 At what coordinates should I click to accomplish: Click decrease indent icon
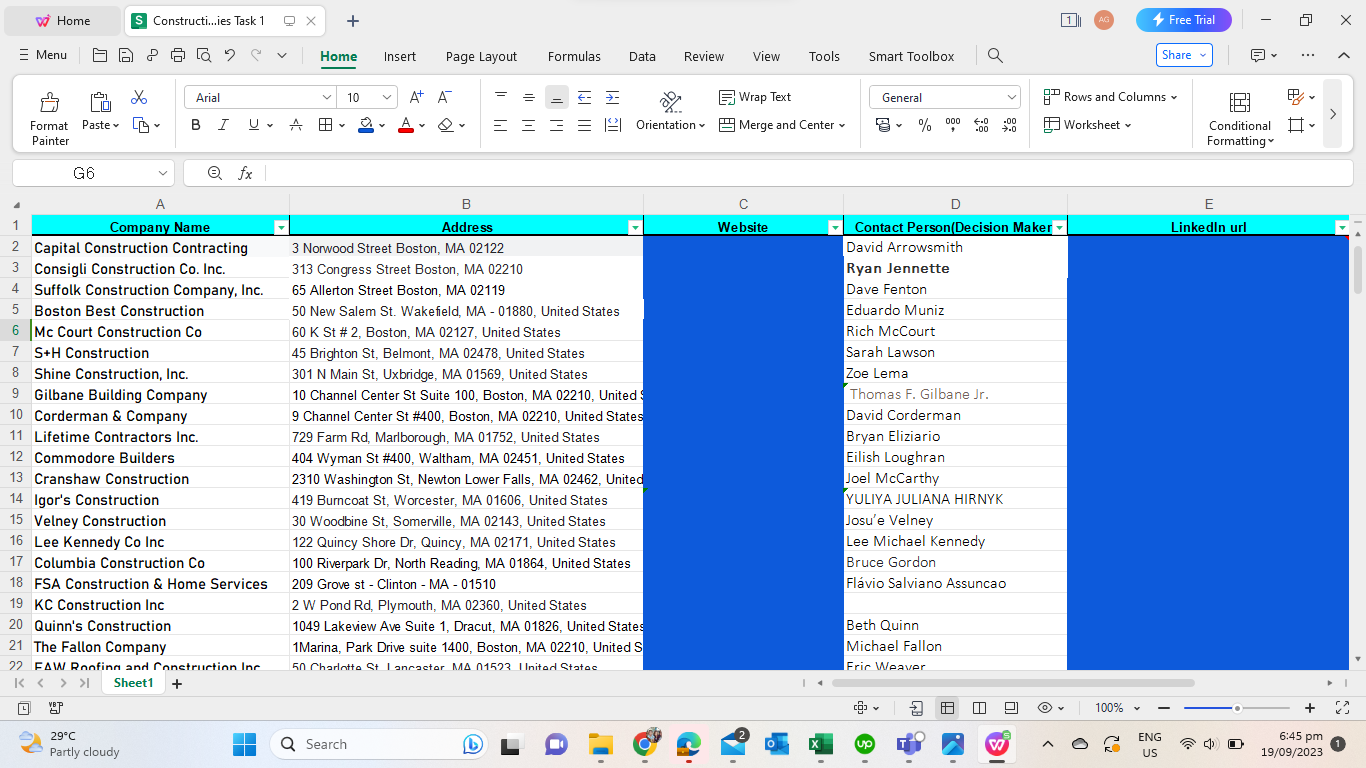(x=585, y=97)
